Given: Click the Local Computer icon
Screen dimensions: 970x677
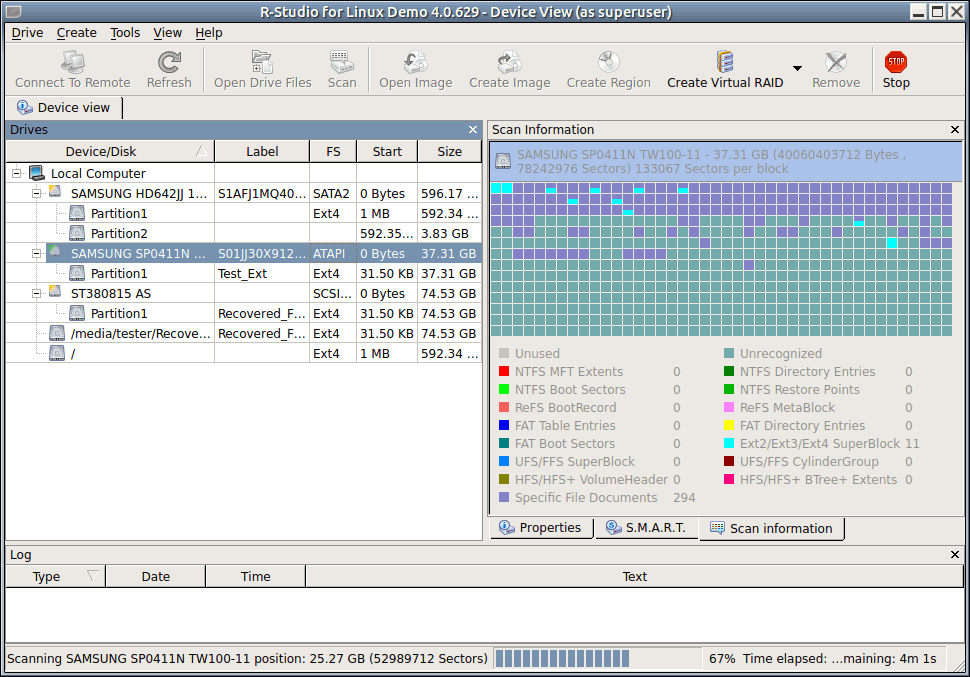Looking at the screenshot, I should click(37, 173).
